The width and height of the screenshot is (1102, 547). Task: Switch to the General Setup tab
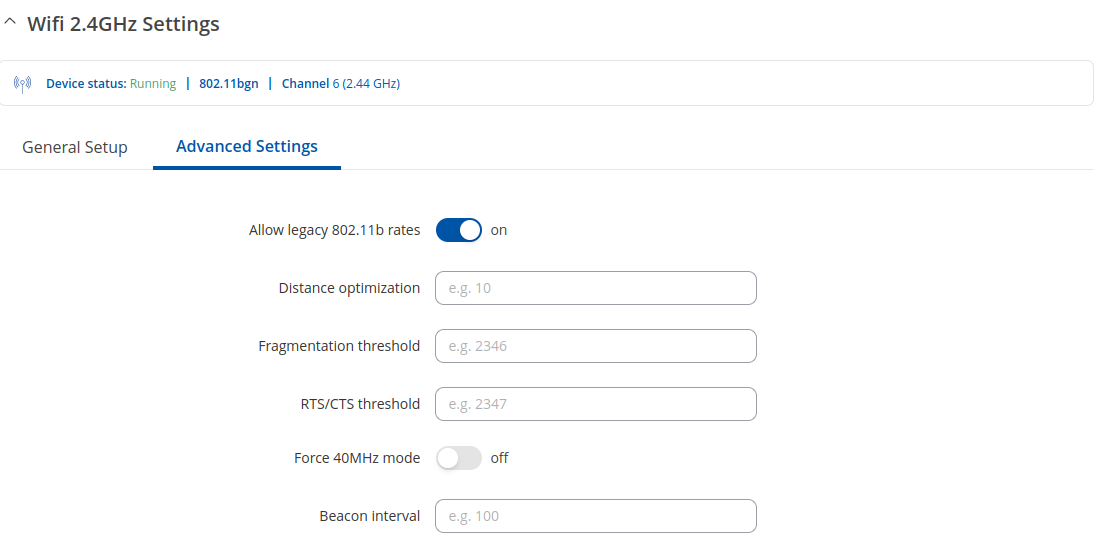pos(75,147)
